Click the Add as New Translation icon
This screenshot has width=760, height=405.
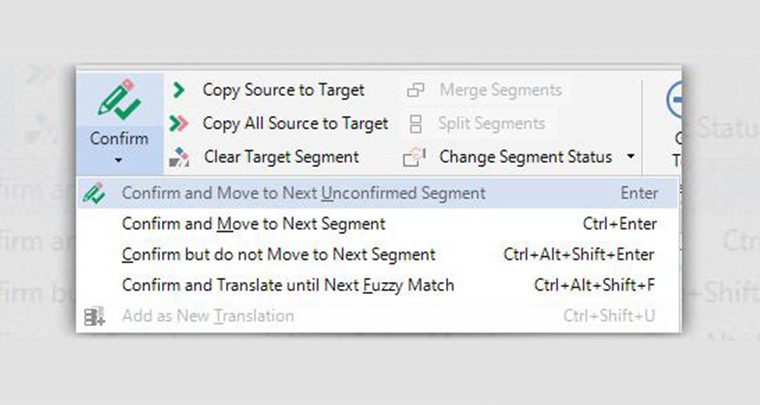[94, 316]
